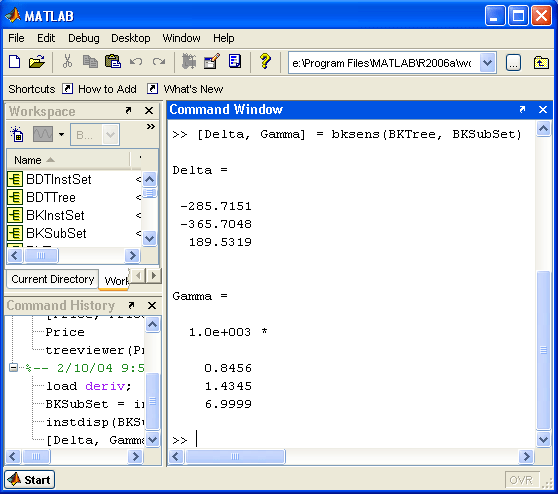Browse for a folder with the ellipsis button
Image resolution: width=558 pixels, height=495 pixels.
coord(513,63)
